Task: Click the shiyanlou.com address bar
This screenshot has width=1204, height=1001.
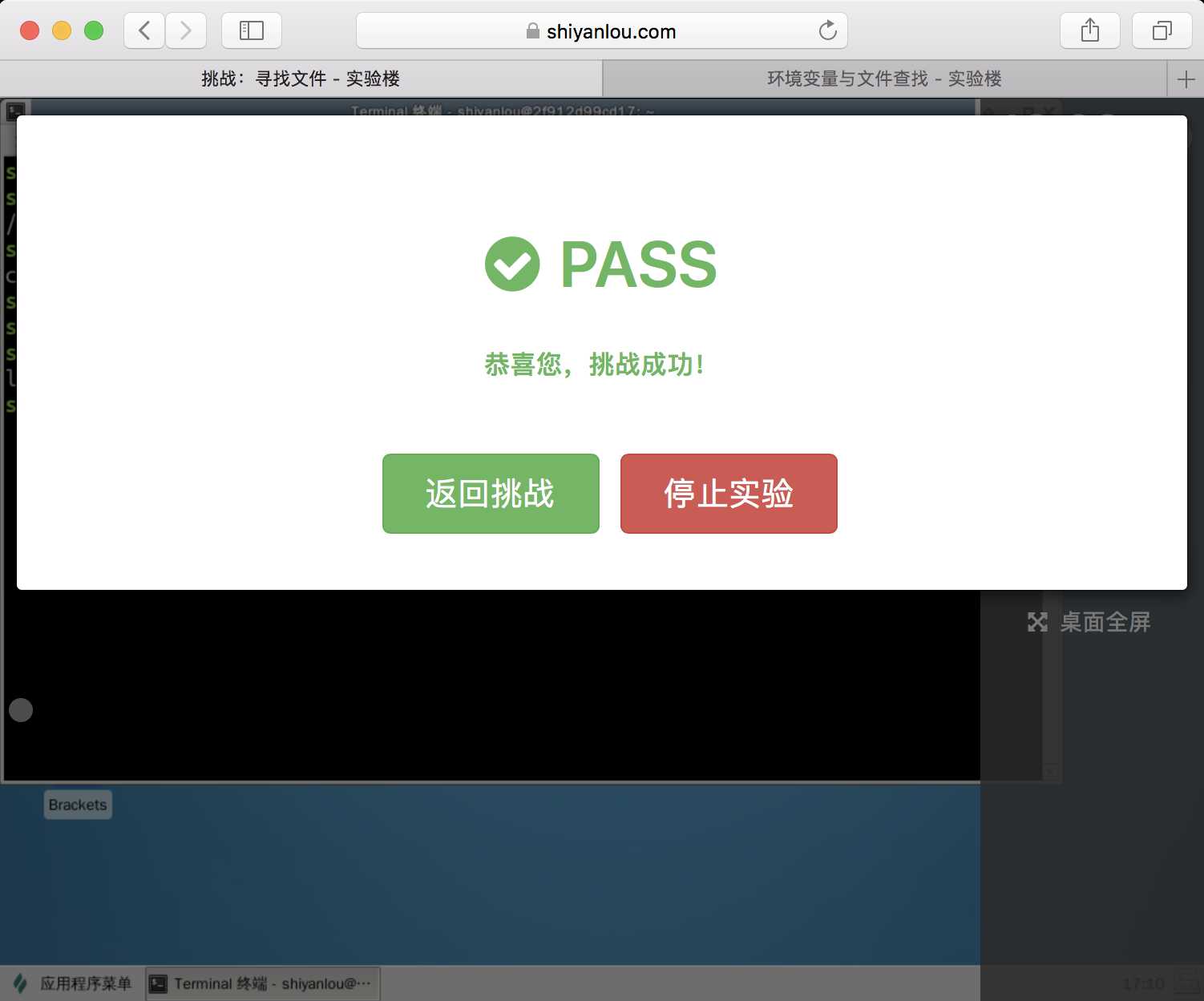Action: [x=601, y=31]
